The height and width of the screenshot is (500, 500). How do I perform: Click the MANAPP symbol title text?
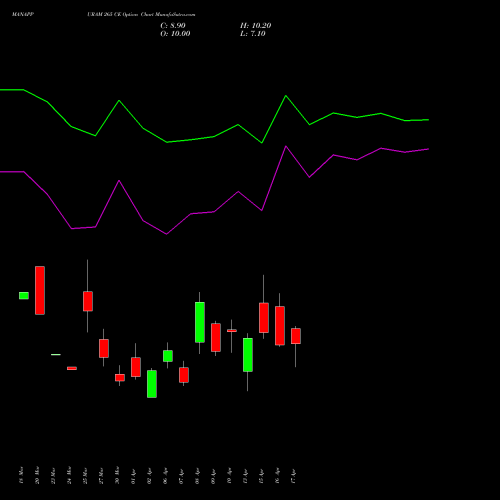coord(23,15)
